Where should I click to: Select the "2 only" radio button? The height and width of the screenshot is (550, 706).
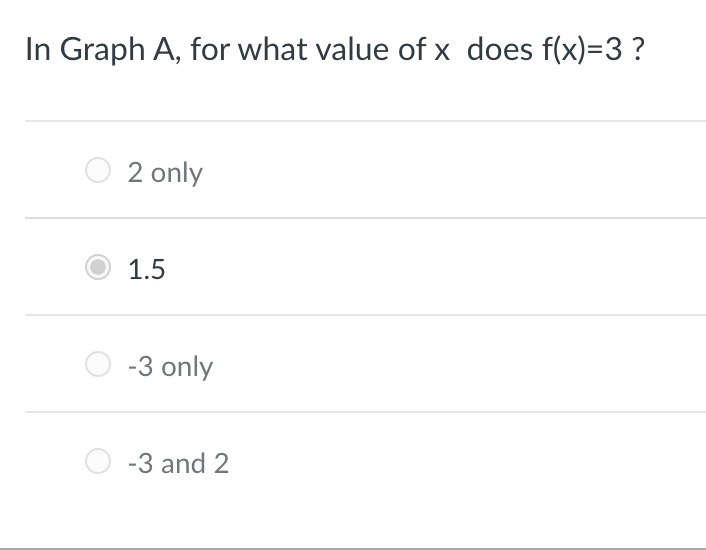pyautogui.click(x=98, y=170)
